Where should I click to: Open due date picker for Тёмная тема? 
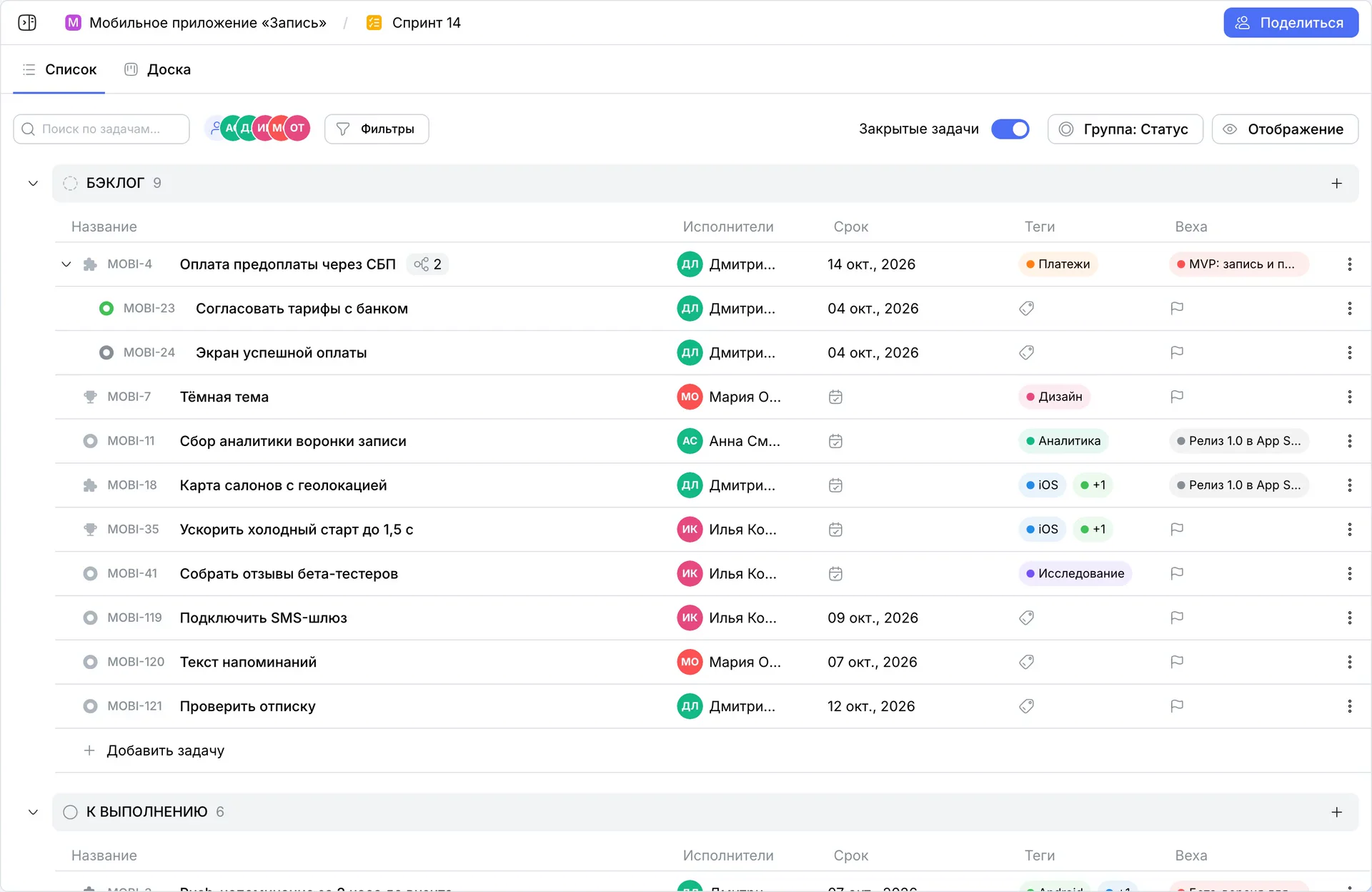coord(835,397)
